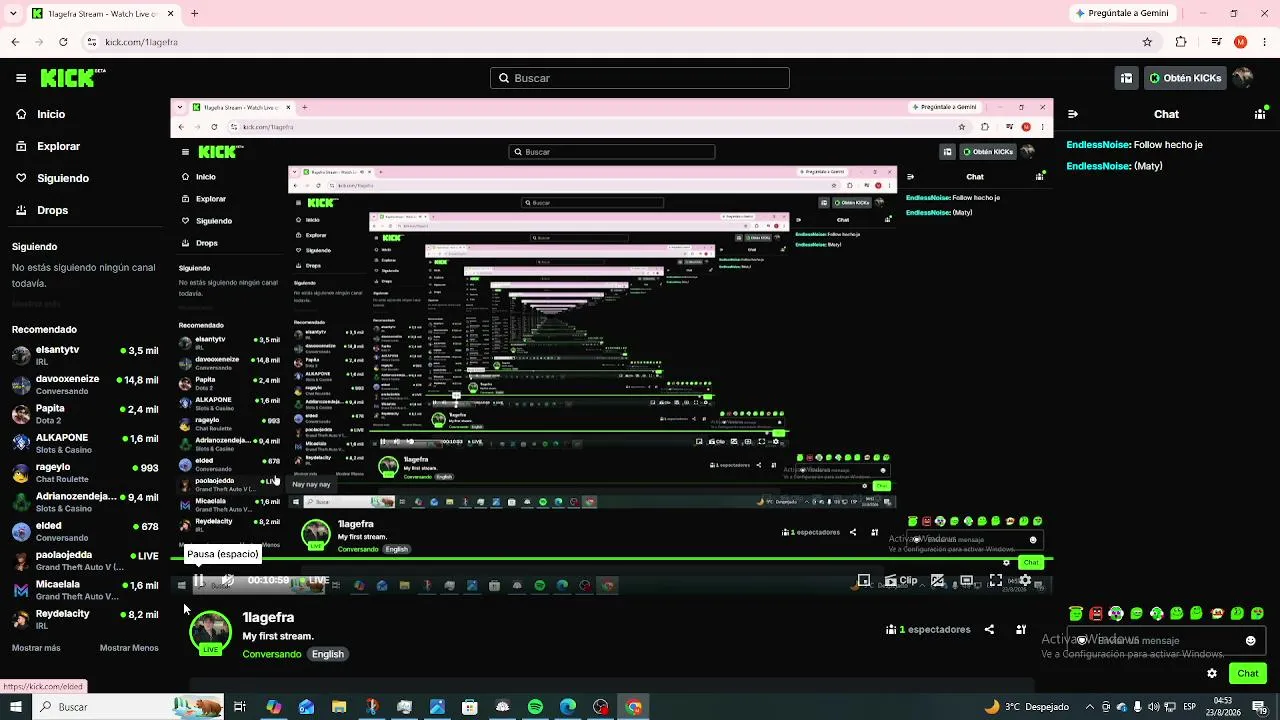Enter fullscreen on the video player

pyautogui.click(x=996, y=580)
